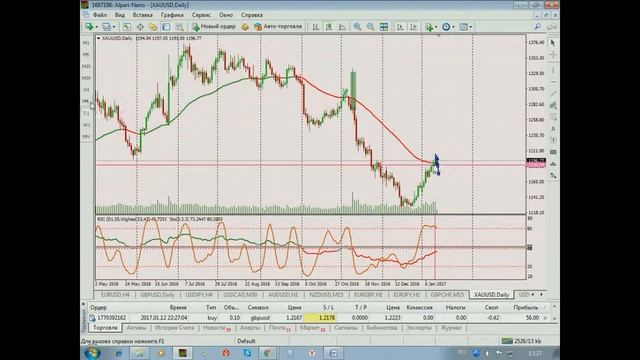Expand the Indicators dropdown arrow

(436, 27)
